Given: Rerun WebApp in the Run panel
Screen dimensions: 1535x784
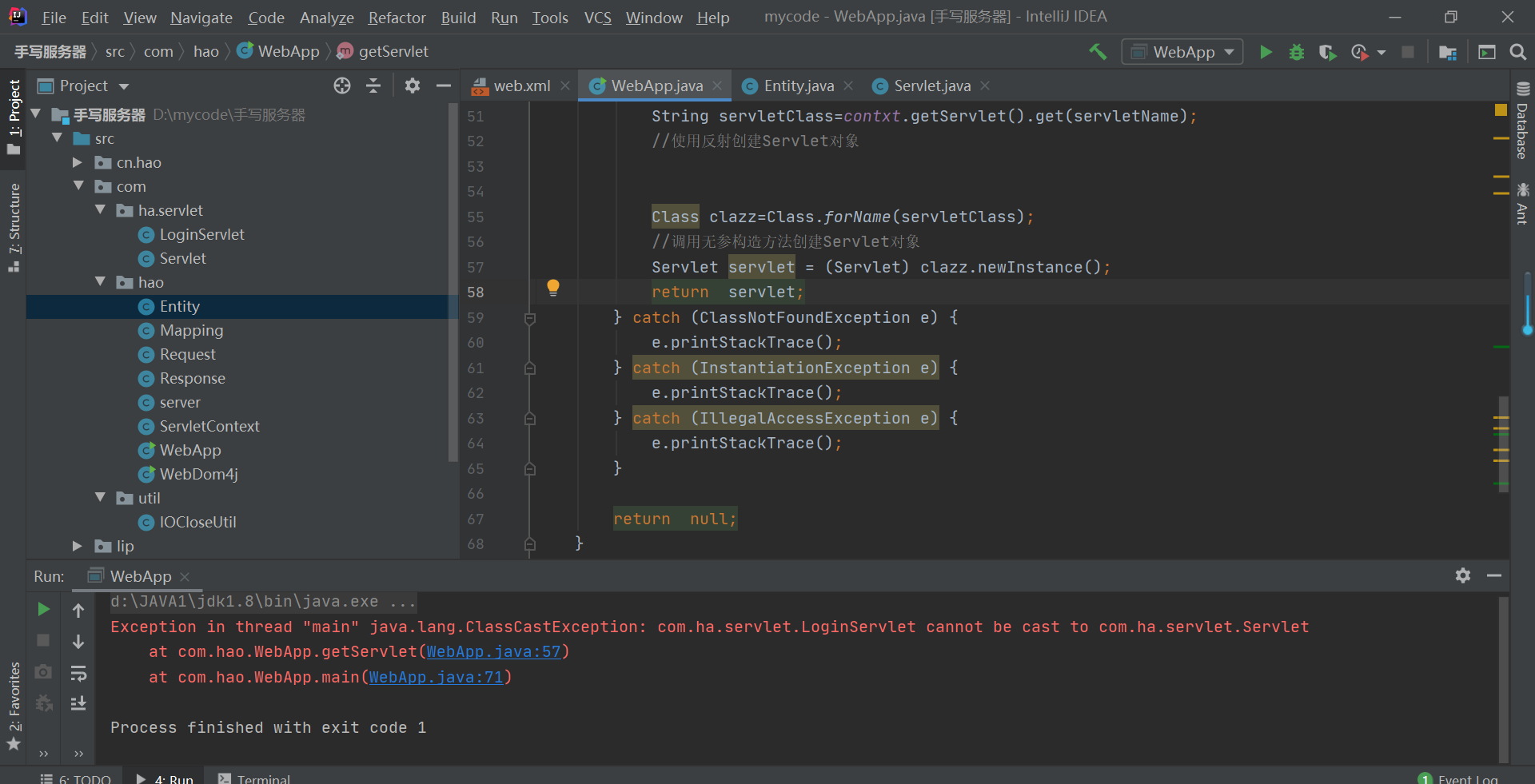Looking at the screenshot, I should pyautogui.click(x=44, y=610).
